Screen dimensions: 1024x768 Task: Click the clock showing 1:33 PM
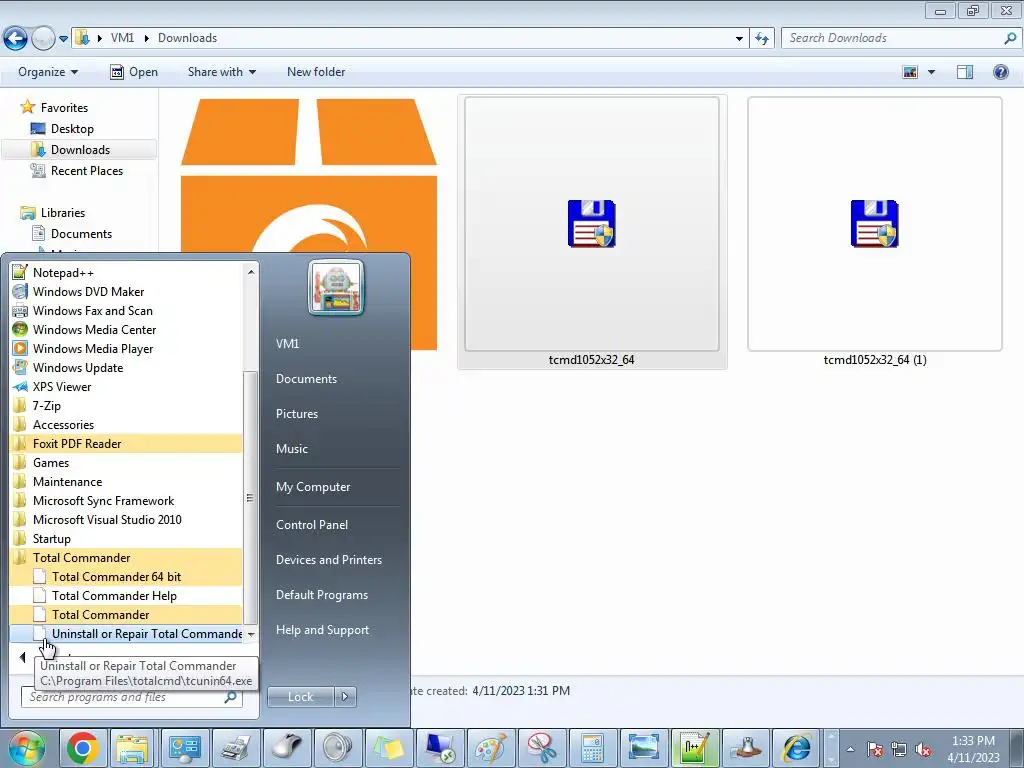click(x=973, y=741)
